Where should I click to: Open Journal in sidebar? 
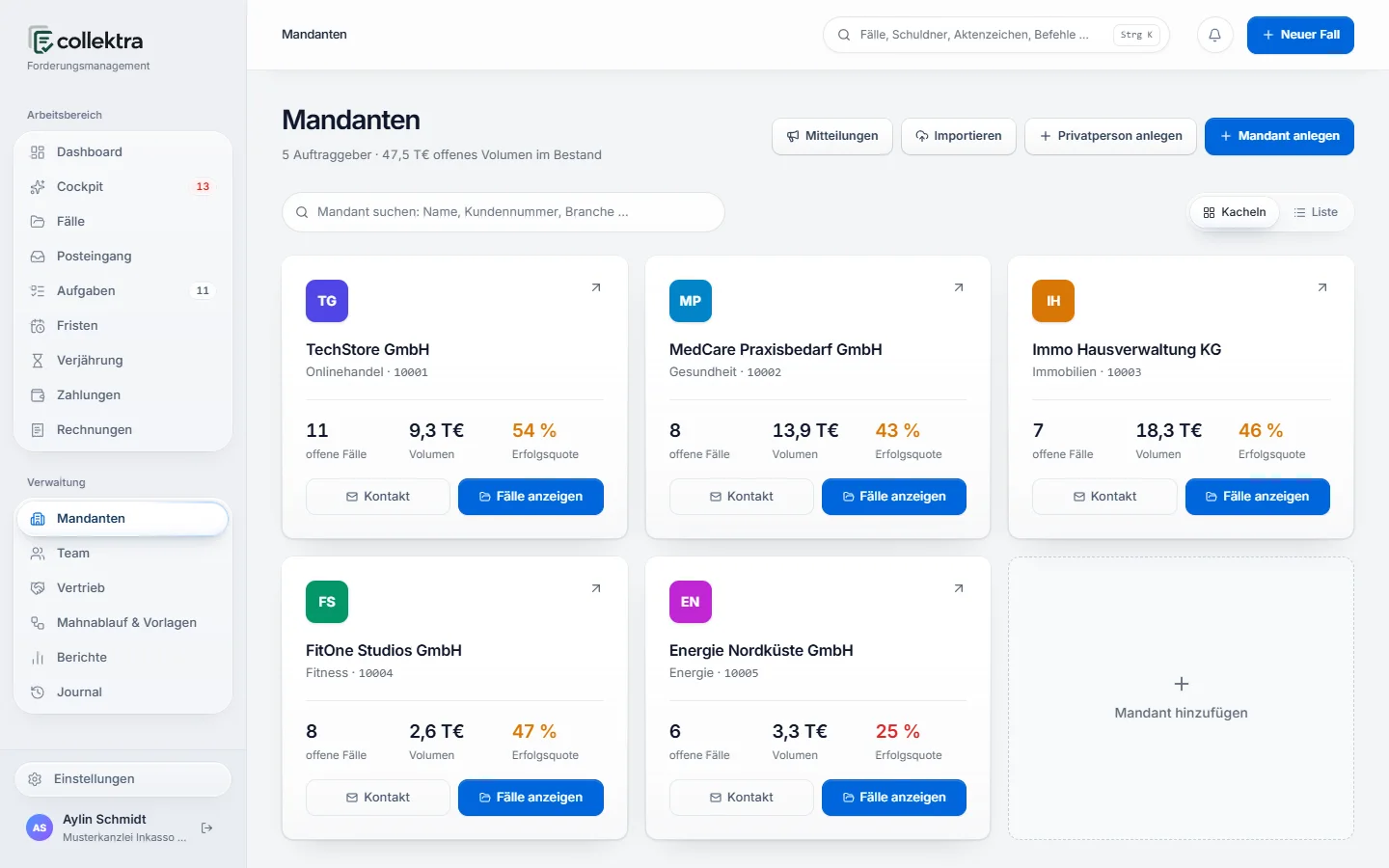click(x=123, y=692)
